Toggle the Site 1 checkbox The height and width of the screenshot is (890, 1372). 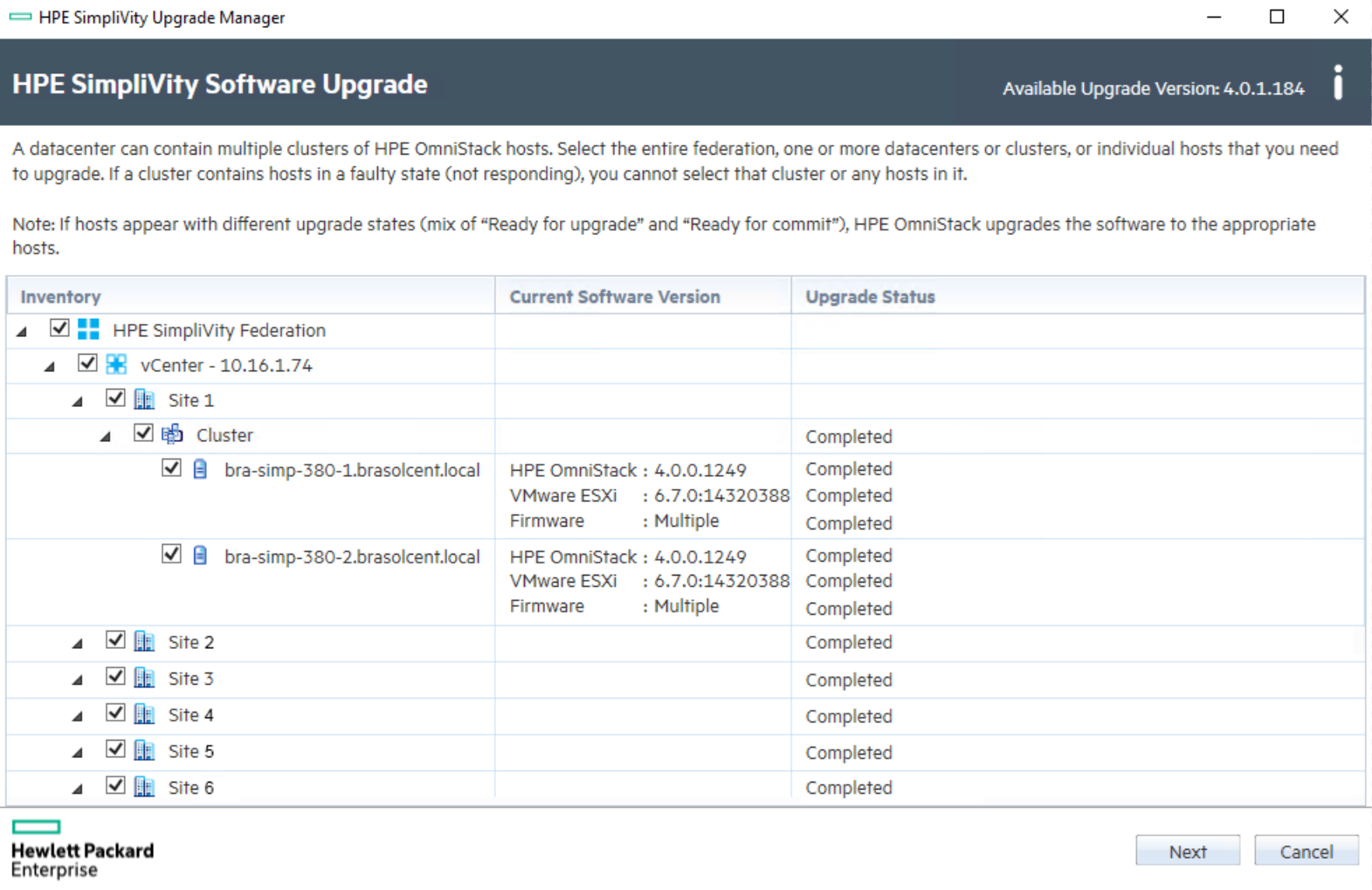(x=115, y=398)
